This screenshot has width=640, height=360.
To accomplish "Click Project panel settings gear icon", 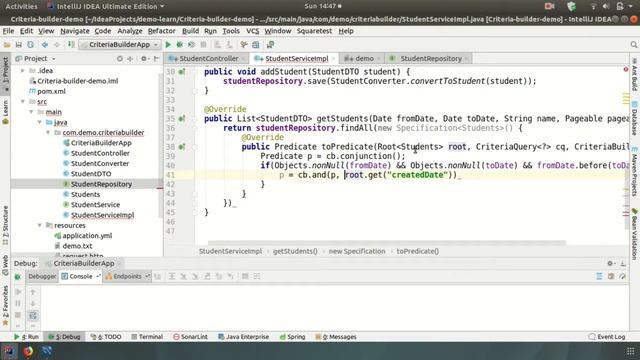I will 144,59.
